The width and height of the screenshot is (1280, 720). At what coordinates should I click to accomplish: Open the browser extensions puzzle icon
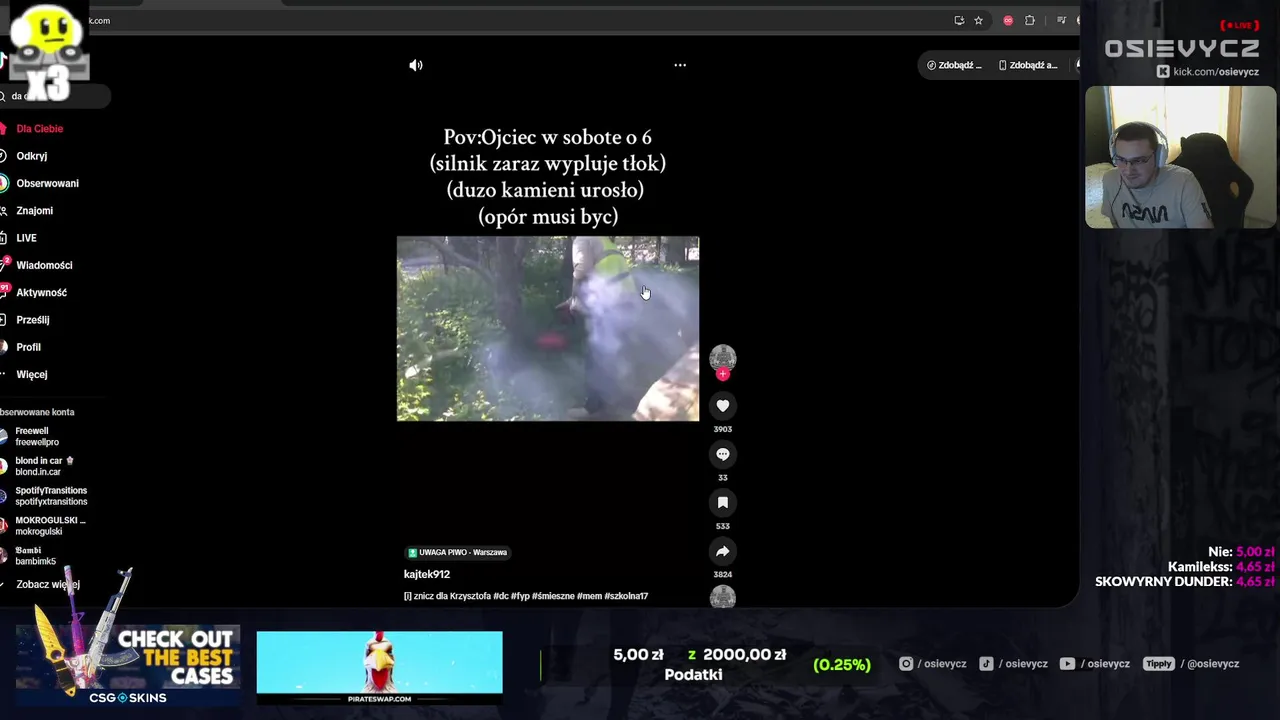[x=1030, y=20]
